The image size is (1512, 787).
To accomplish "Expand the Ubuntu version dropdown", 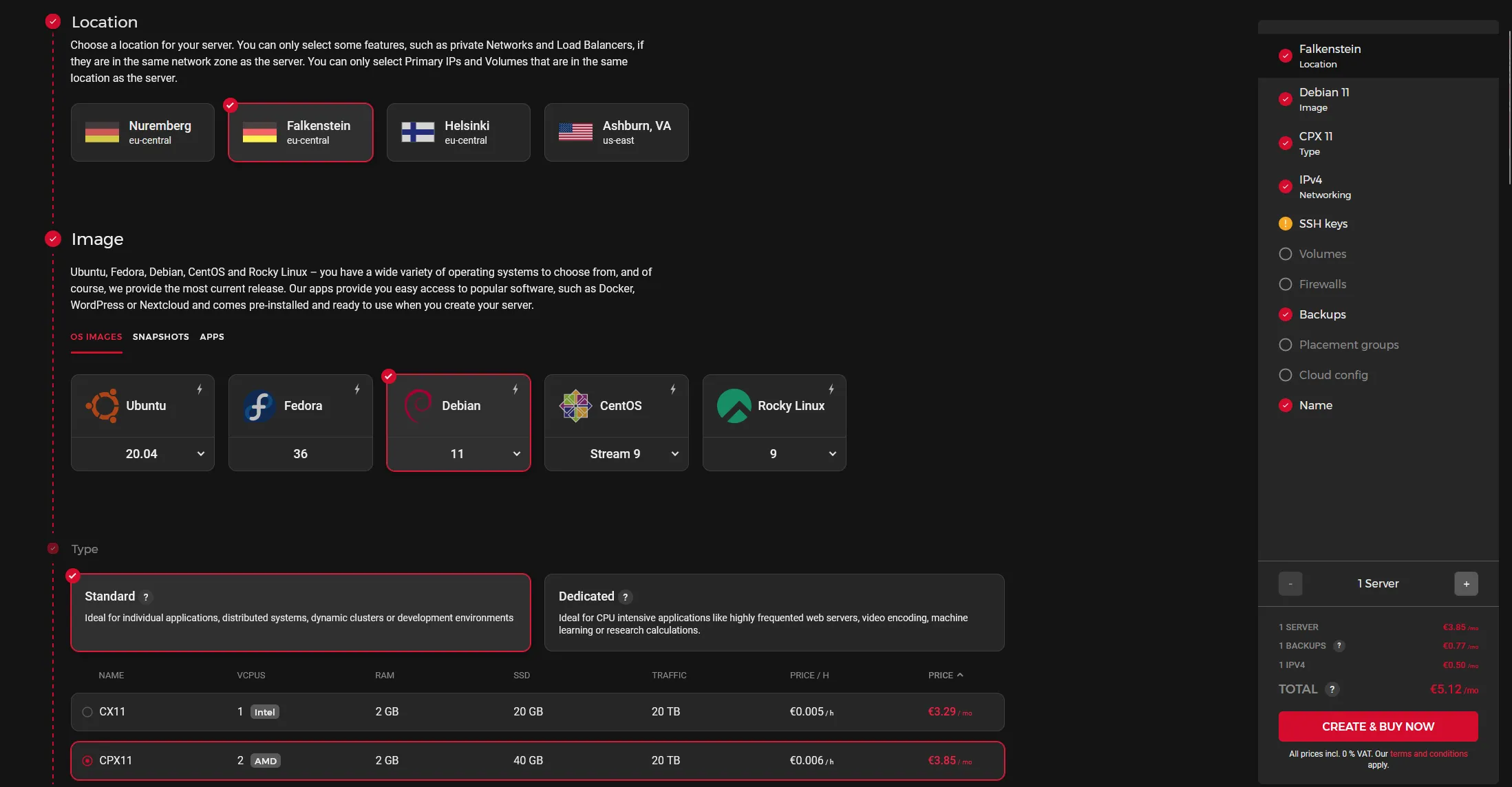I will tap(200, 454).
